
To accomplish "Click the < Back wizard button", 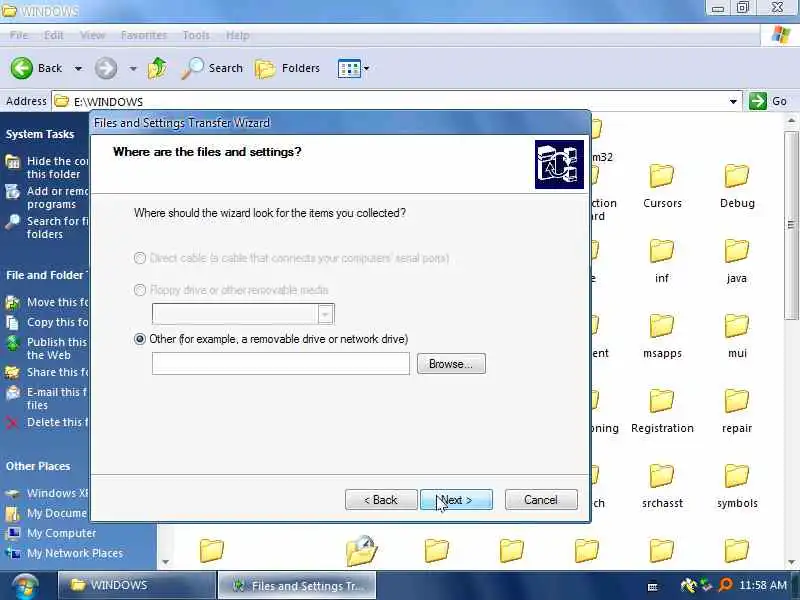I will [x=381, y=499].
